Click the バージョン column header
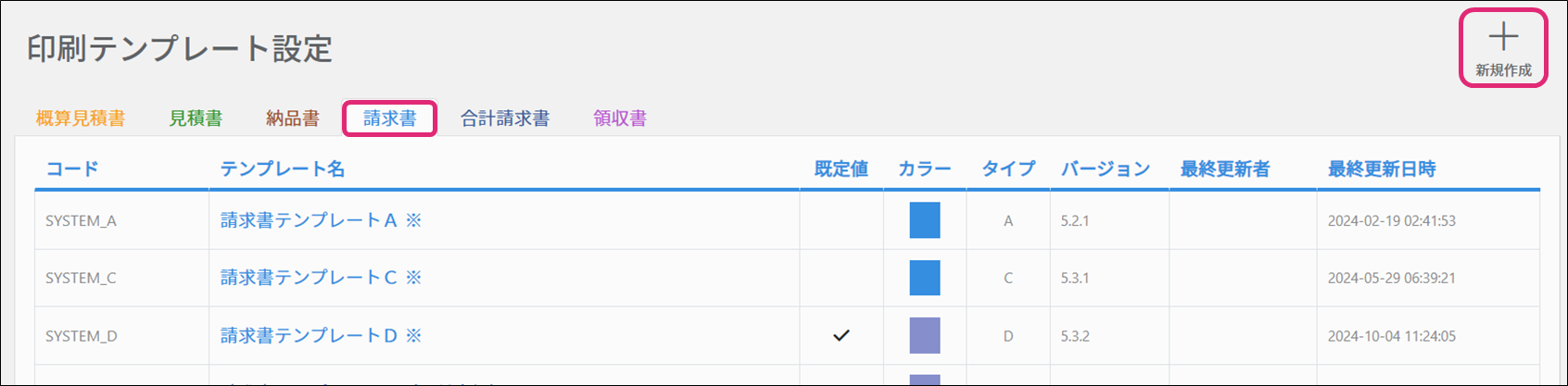Screen dimensions: 1568x386 (1106, 169)
